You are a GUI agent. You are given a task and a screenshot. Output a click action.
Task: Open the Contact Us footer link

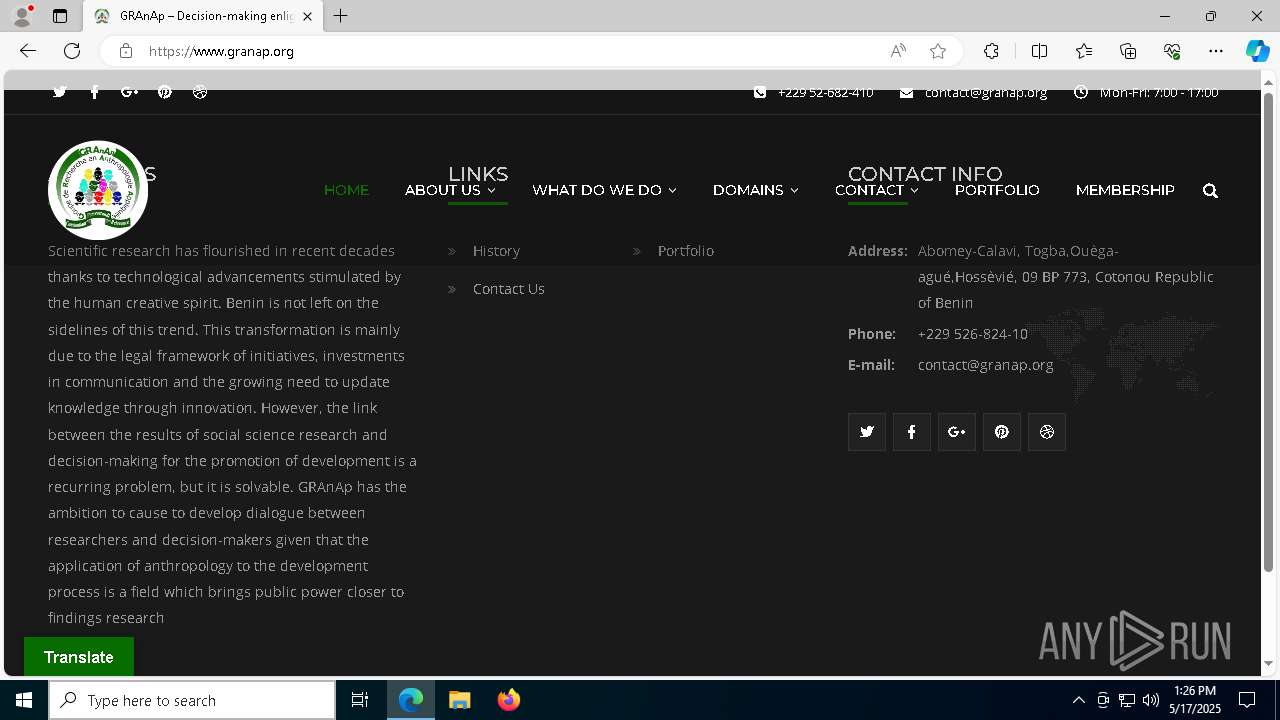click(x=508, y=289)
